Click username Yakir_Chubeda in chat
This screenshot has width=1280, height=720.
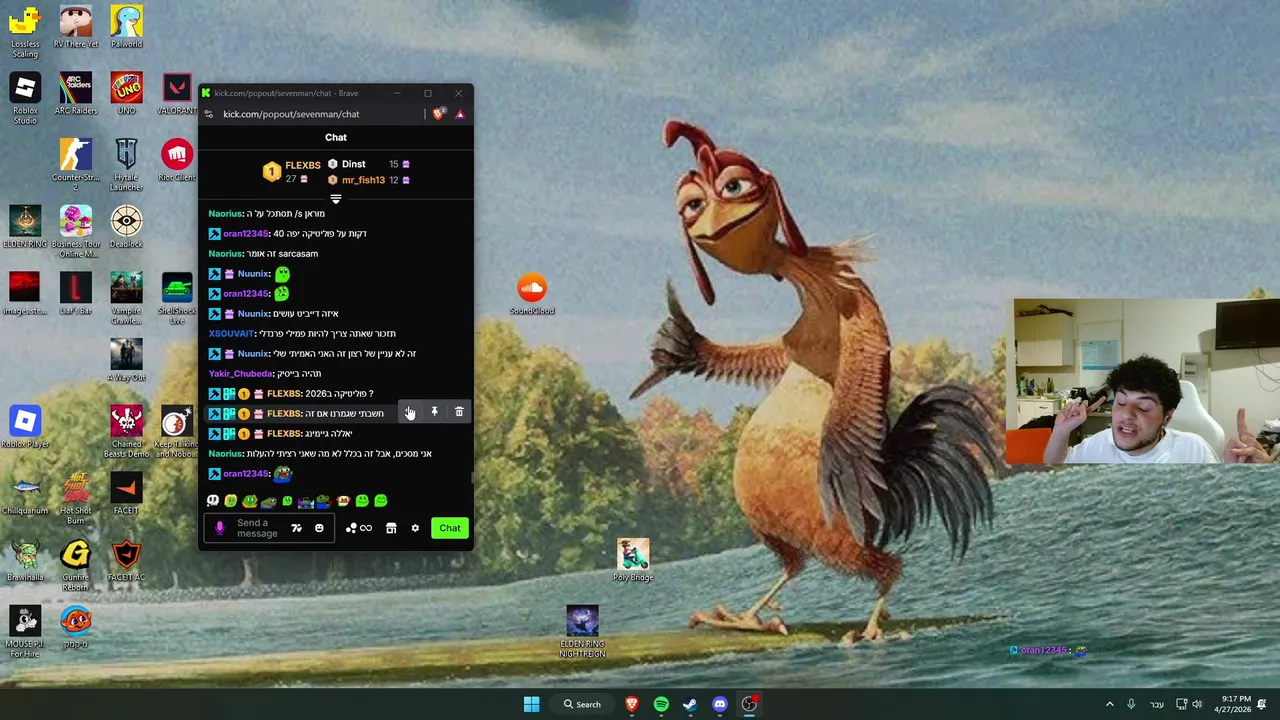(x=240, y=373)
